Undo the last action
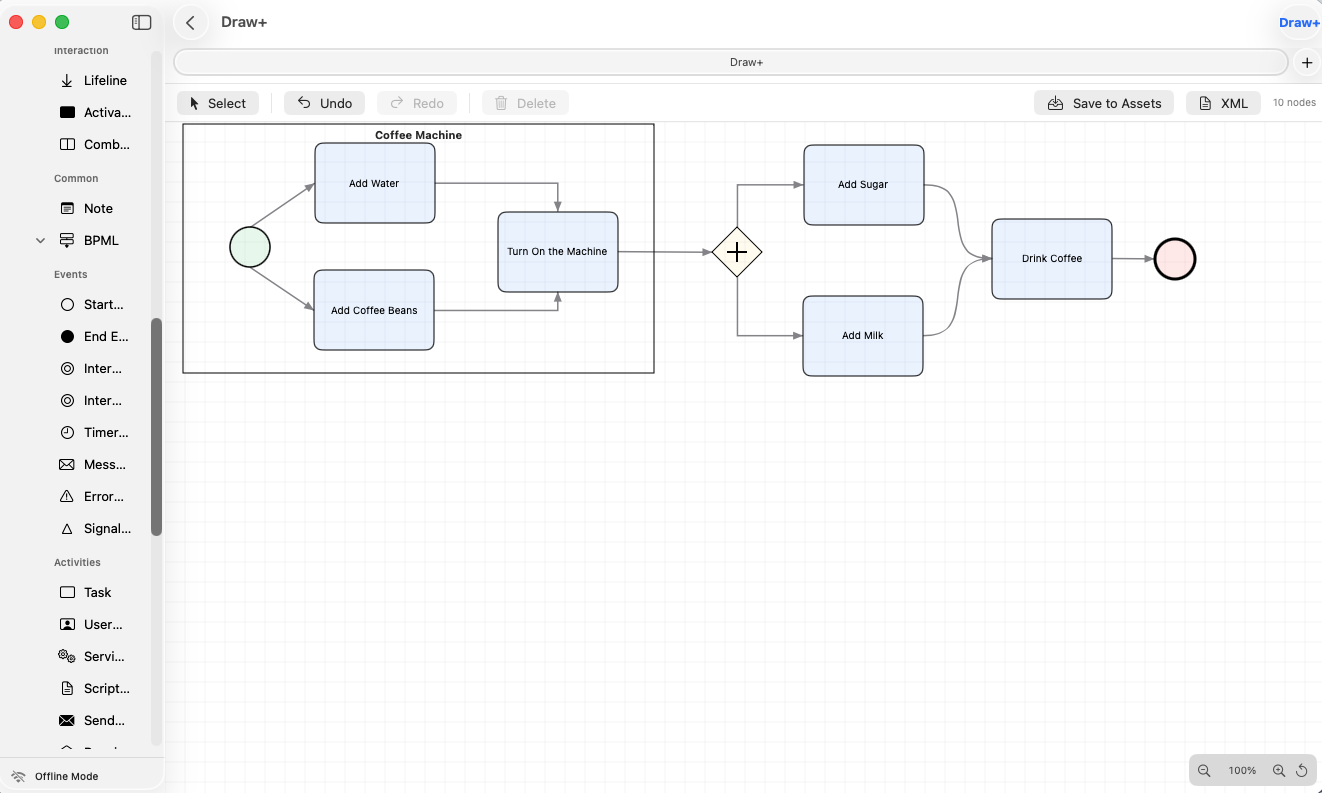 click(x=325, y=103)
